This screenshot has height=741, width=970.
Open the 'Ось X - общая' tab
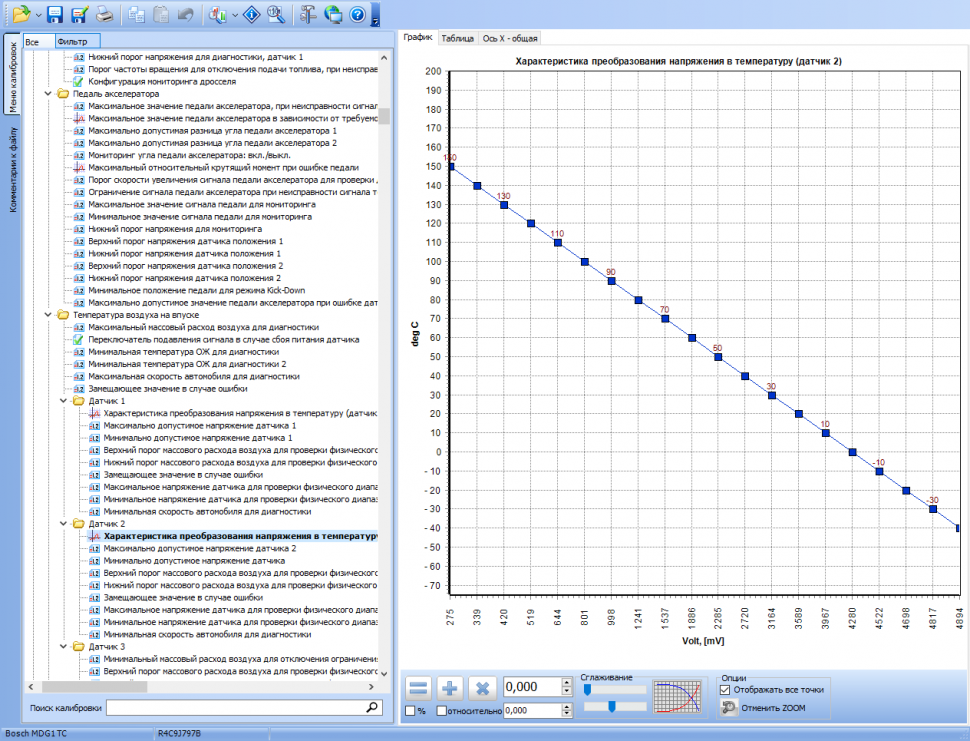[x=511, y=38]
